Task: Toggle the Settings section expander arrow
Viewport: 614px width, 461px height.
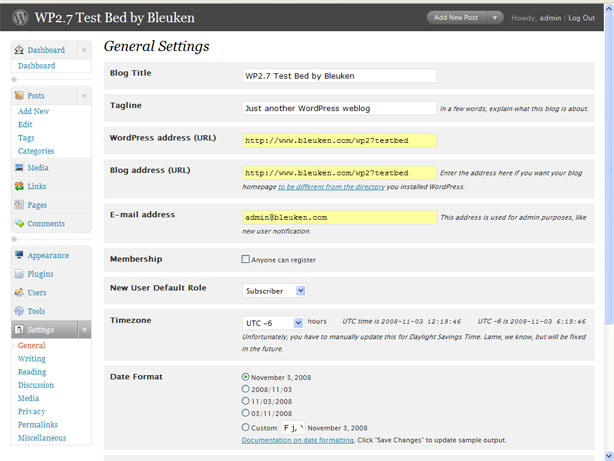Action: [84, 330]
